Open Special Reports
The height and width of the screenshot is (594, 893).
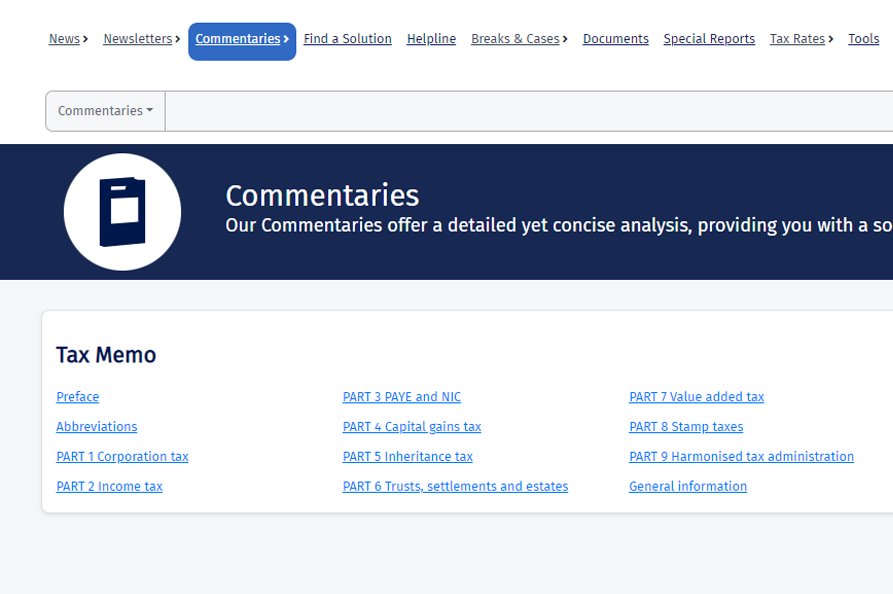[x=709, y=39]
